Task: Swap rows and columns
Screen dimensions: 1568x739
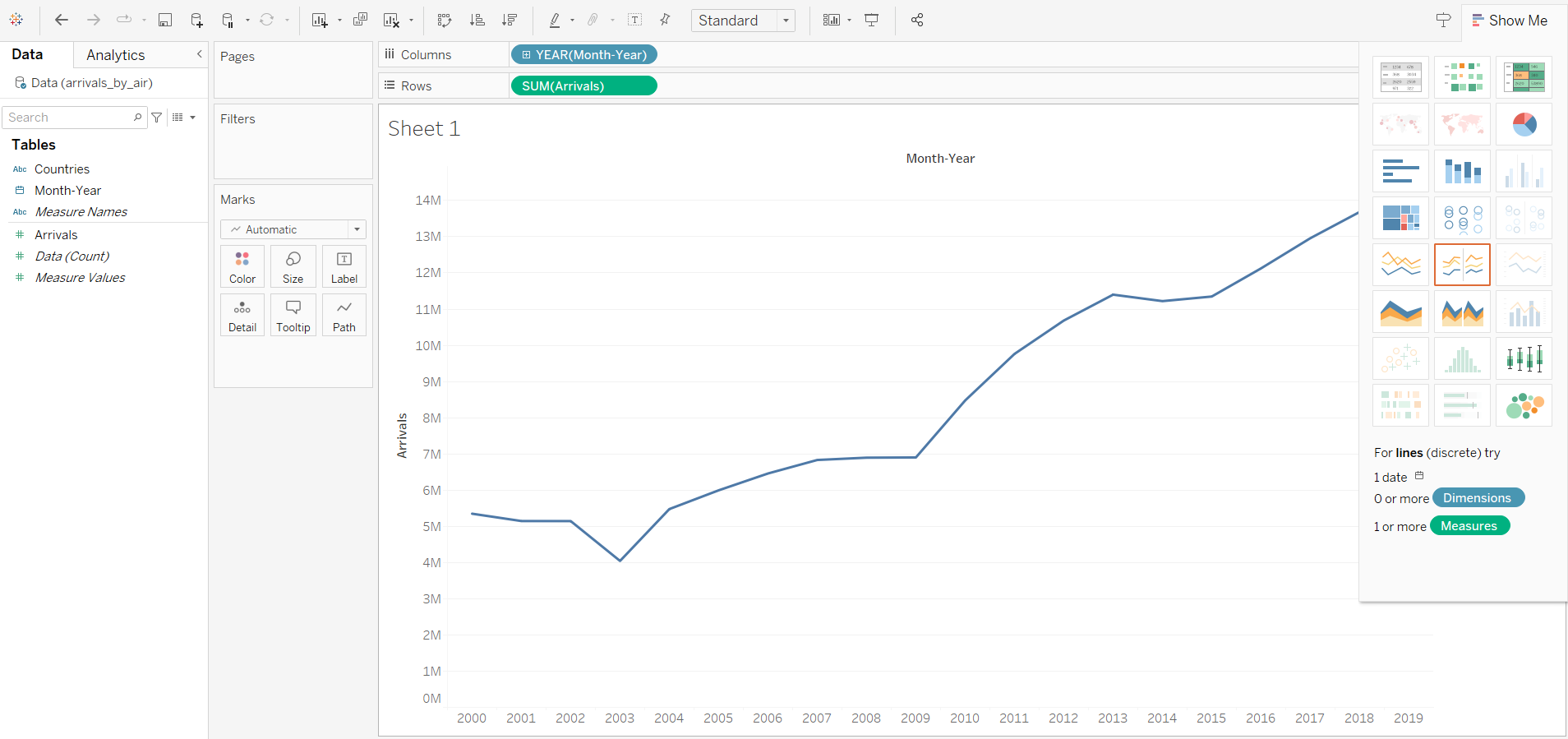Action: 445,20
